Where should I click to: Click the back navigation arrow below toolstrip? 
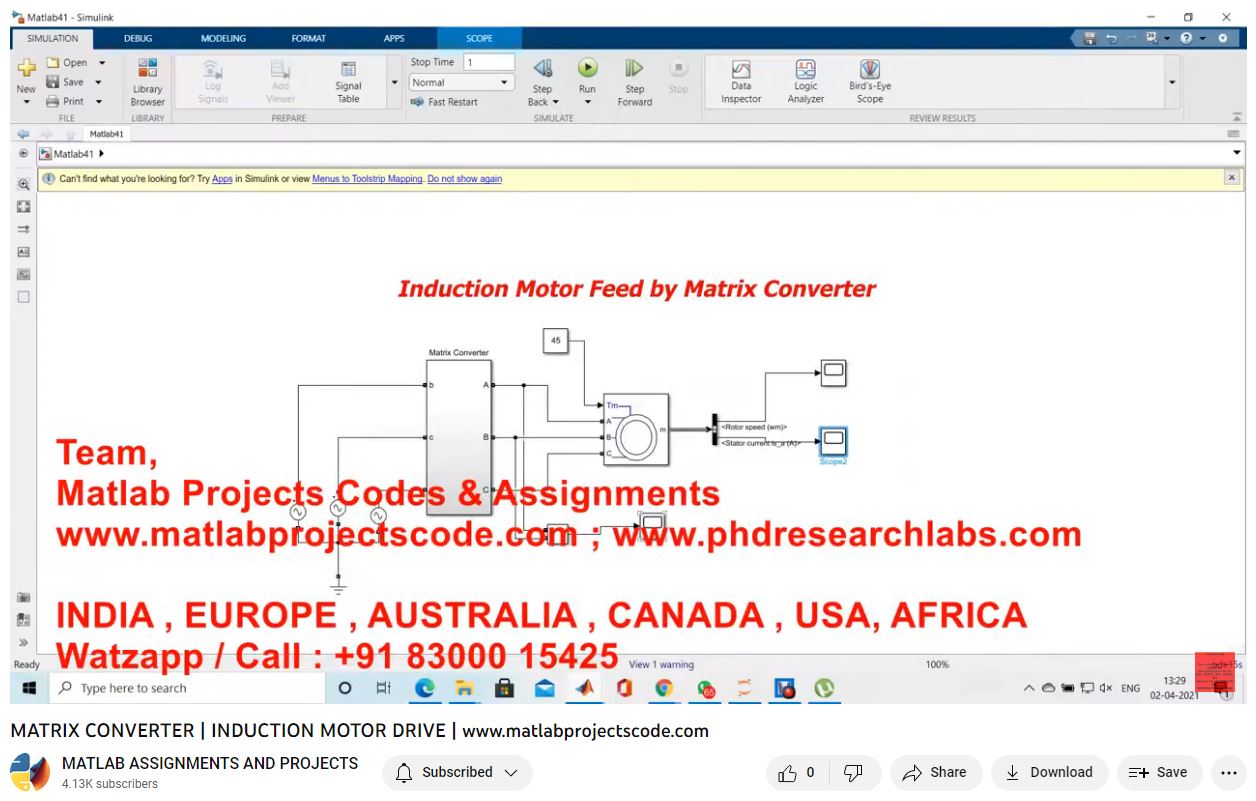tap(23, 134)
